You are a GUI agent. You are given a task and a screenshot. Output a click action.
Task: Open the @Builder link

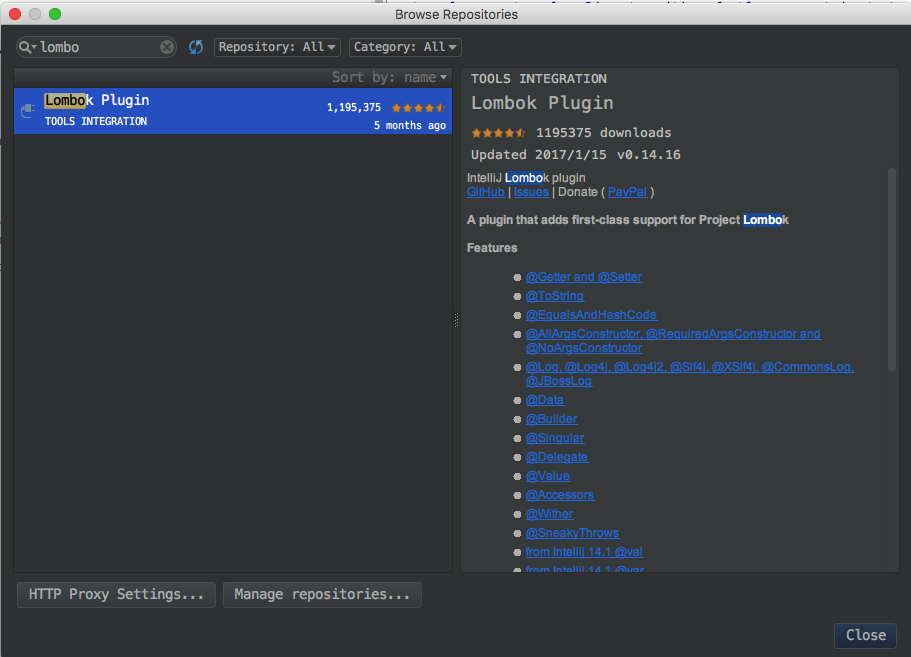(551, 419)
